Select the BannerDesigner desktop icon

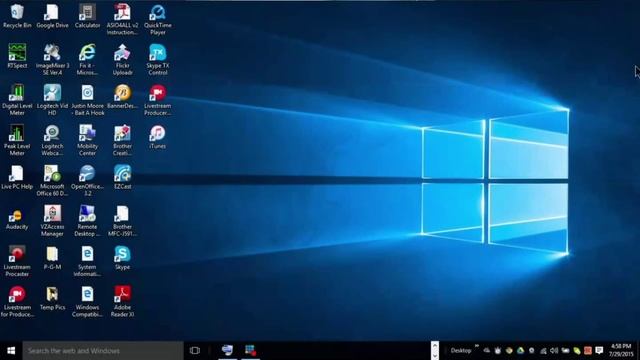(x=122, y=97)
